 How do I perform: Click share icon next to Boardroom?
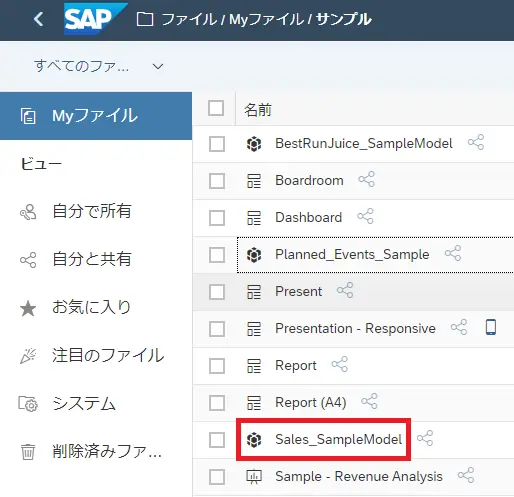coord(366,179)
